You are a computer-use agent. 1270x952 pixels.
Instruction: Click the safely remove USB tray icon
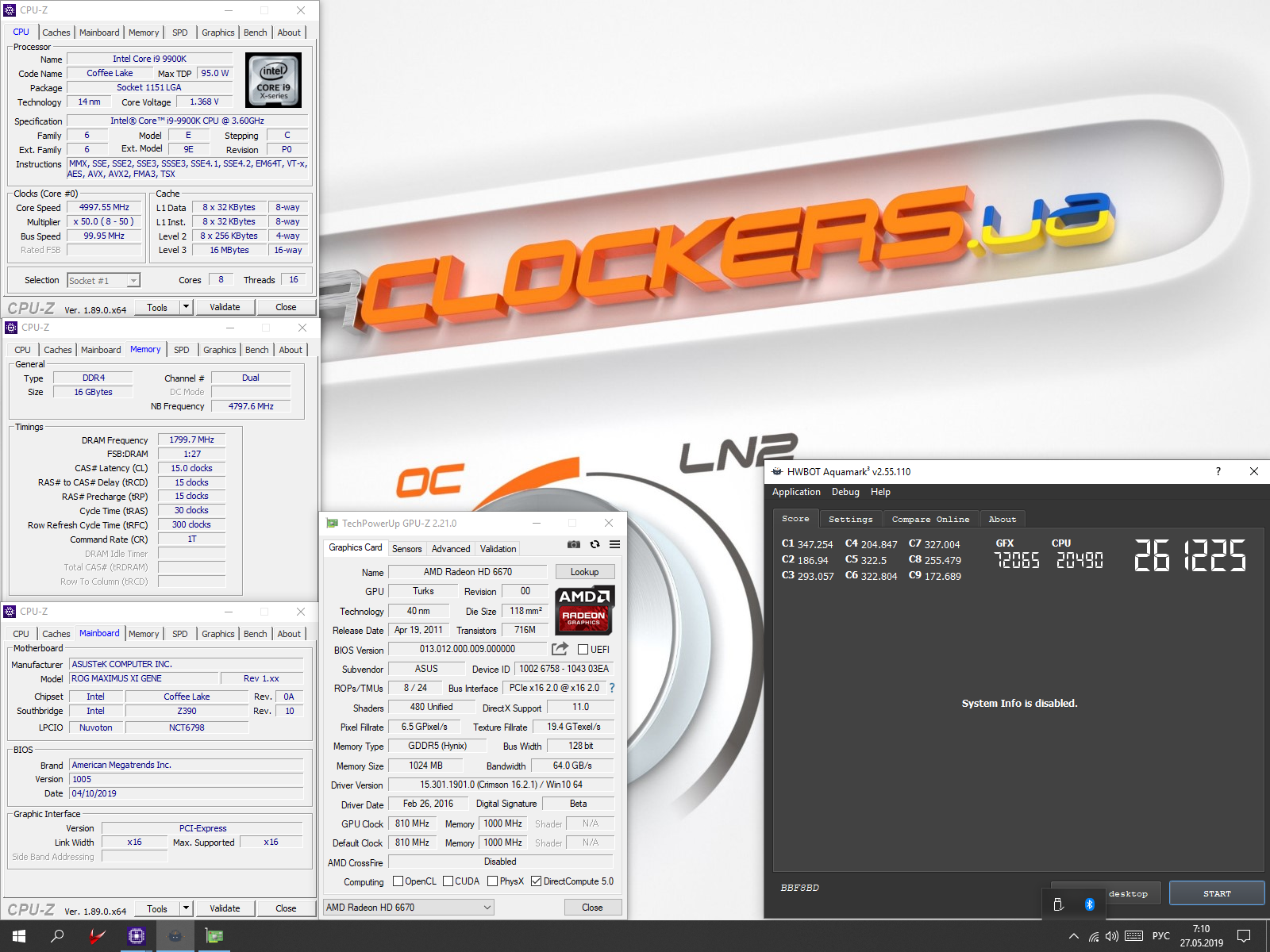tap(1058, 904)
